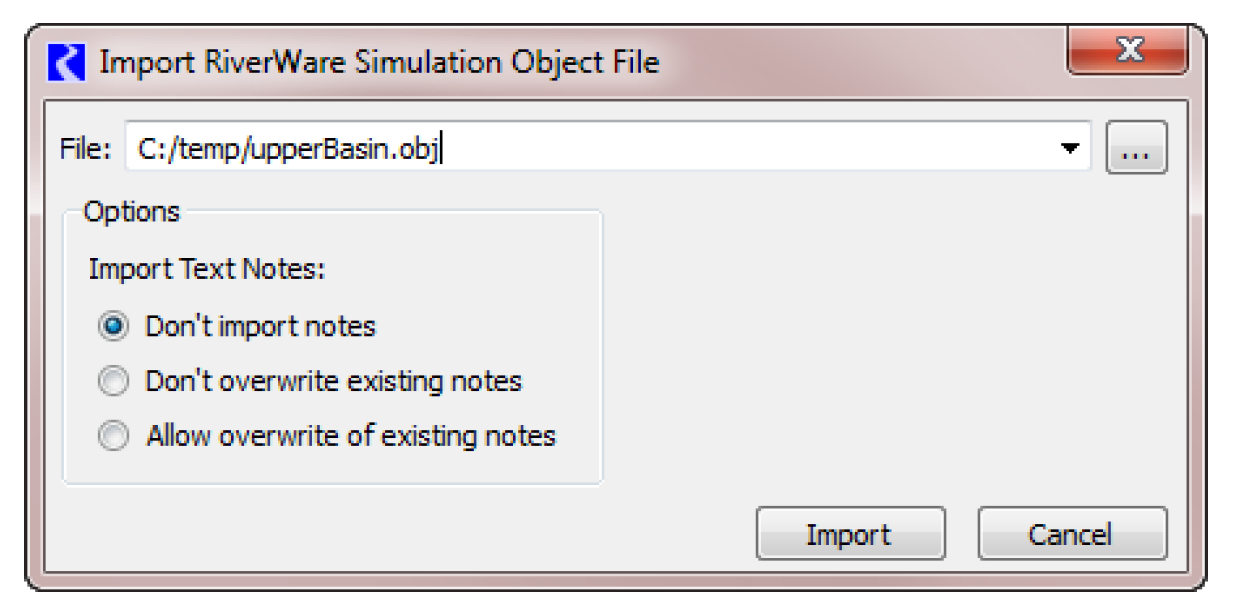Click the "Allow overwrite of existing notes" label text
Viewport: 1234px width, 604px height.
[350, 436]
